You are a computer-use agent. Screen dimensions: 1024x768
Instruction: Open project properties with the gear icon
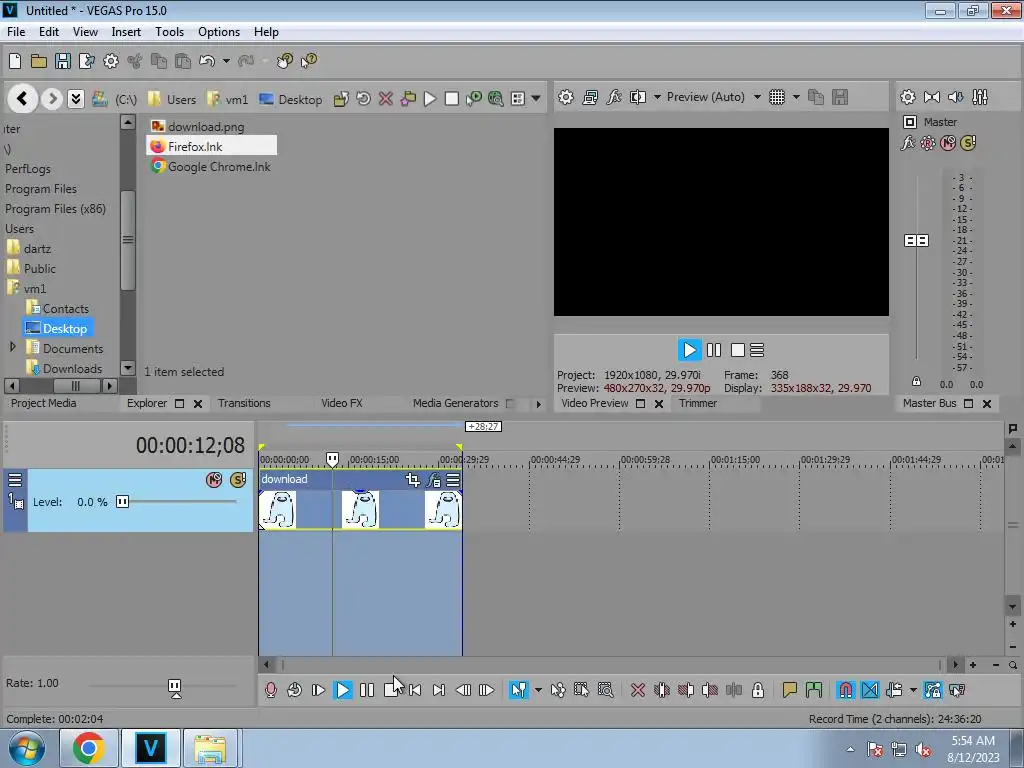point(111,61)
